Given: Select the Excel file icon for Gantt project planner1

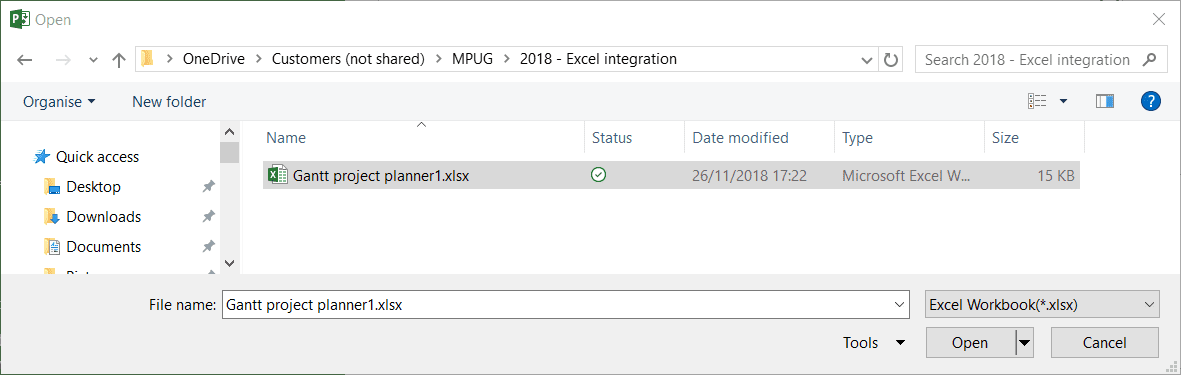Looking at the screenshot, I should [x=277, y=175].
